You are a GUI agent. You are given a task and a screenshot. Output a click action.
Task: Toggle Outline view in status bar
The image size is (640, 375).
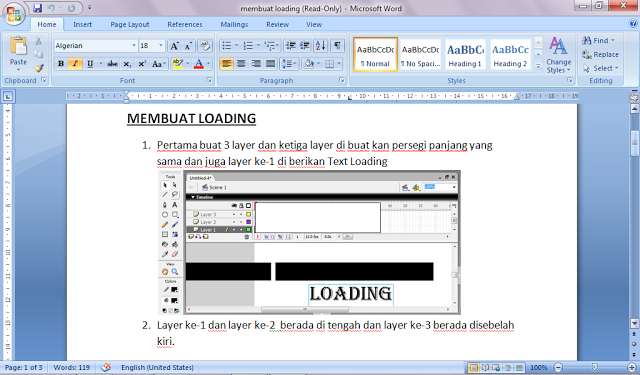(507, 368)
